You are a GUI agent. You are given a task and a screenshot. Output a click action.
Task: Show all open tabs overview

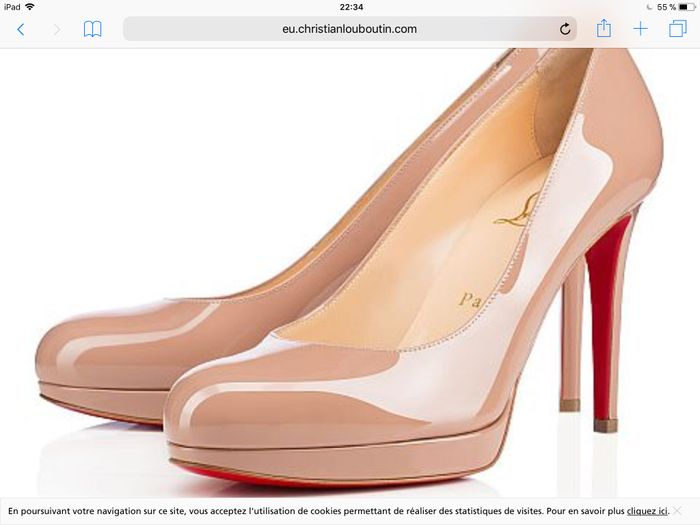click(677, 29)
